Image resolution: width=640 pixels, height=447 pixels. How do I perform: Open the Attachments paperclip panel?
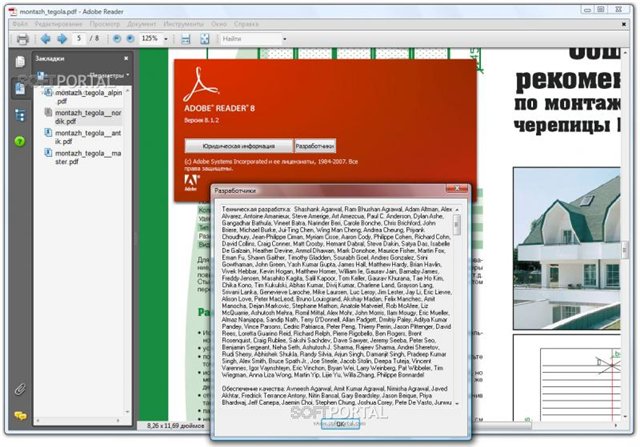pyautogui.click(x=20, y=389)
